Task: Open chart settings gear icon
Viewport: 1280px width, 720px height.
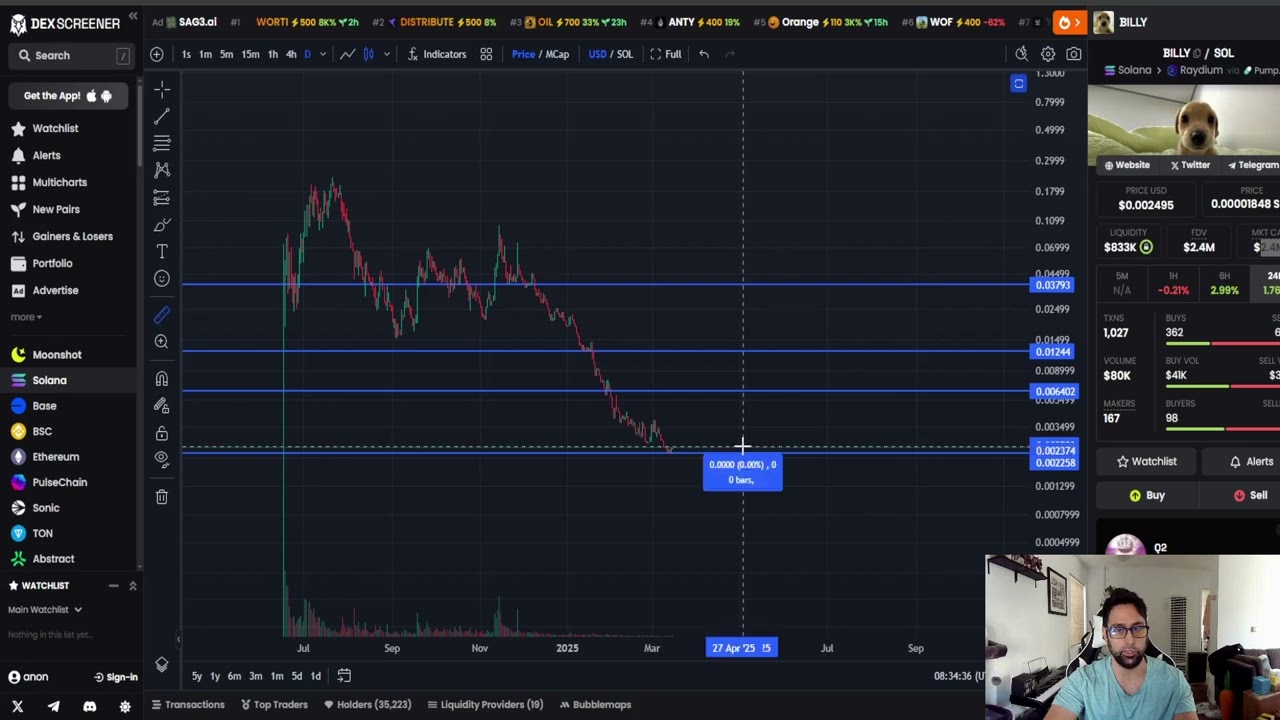Action: point(1048,54)
